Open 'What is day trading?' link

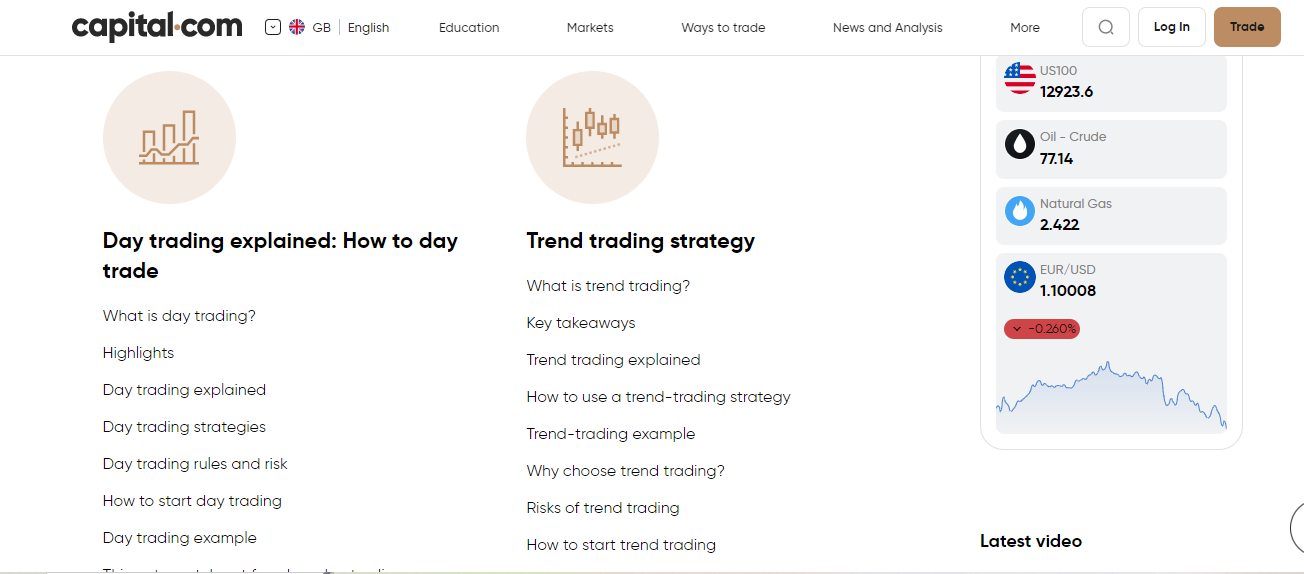pos(179,316)
